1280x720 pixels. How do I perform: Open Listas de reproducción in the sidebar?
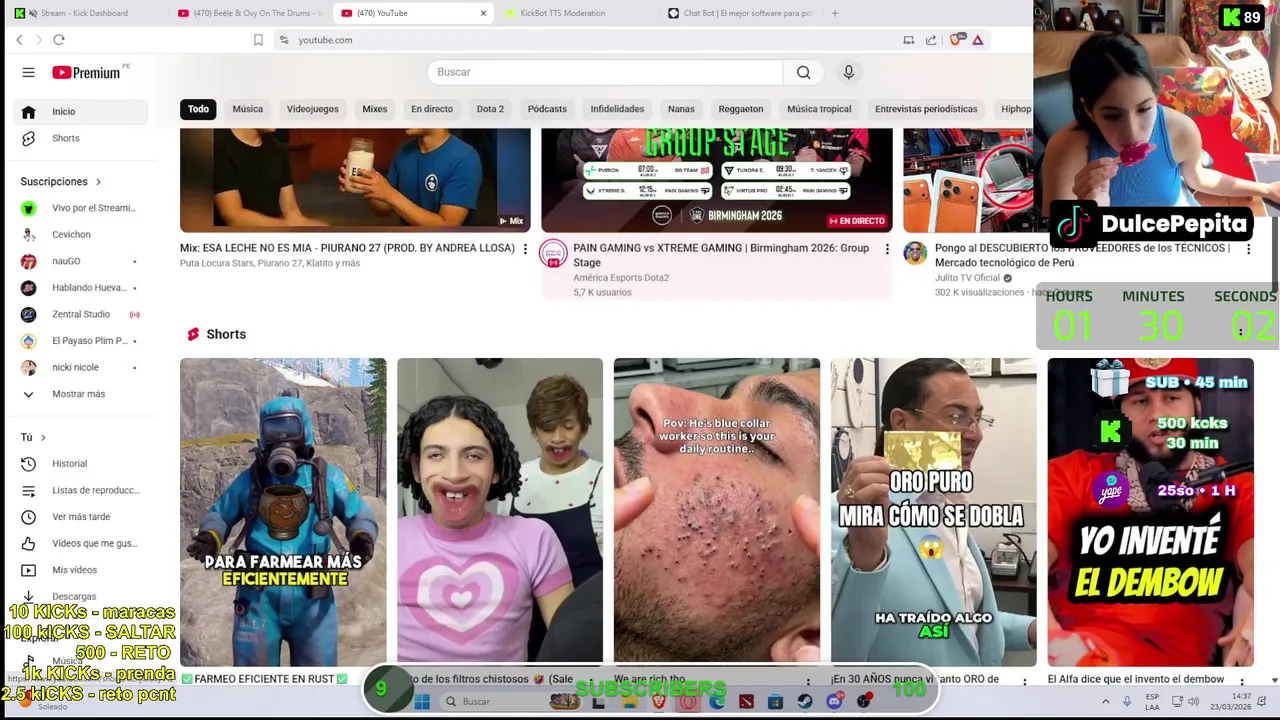[x=80, y=490]
